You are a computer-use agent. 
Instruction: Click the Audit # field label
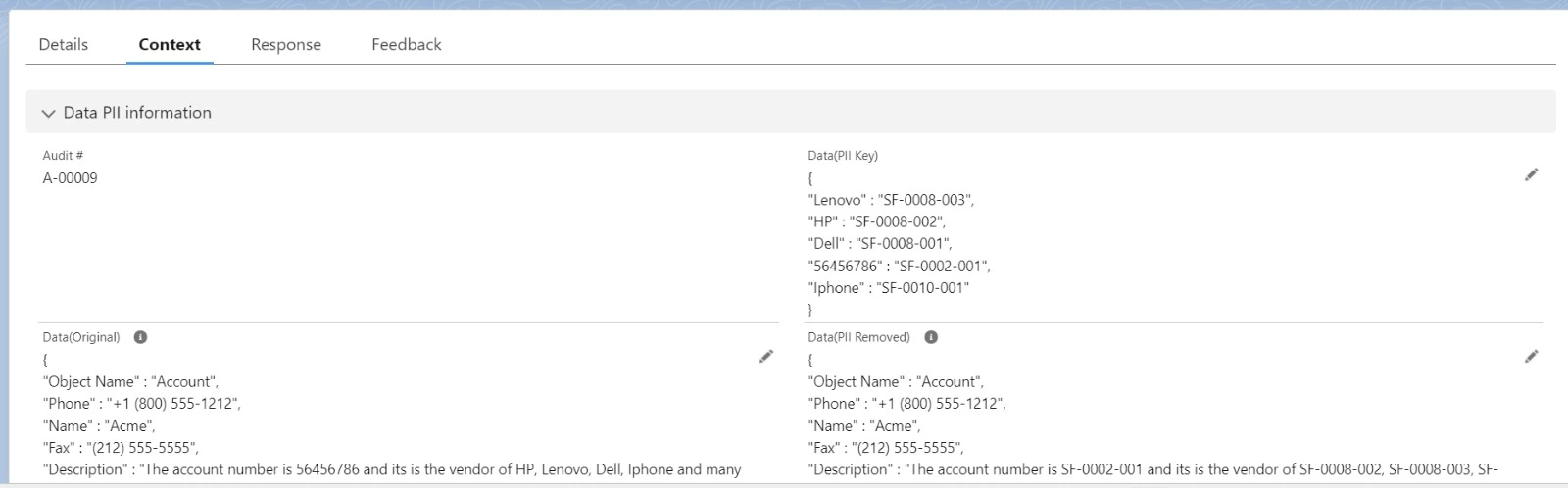(63, 156)
